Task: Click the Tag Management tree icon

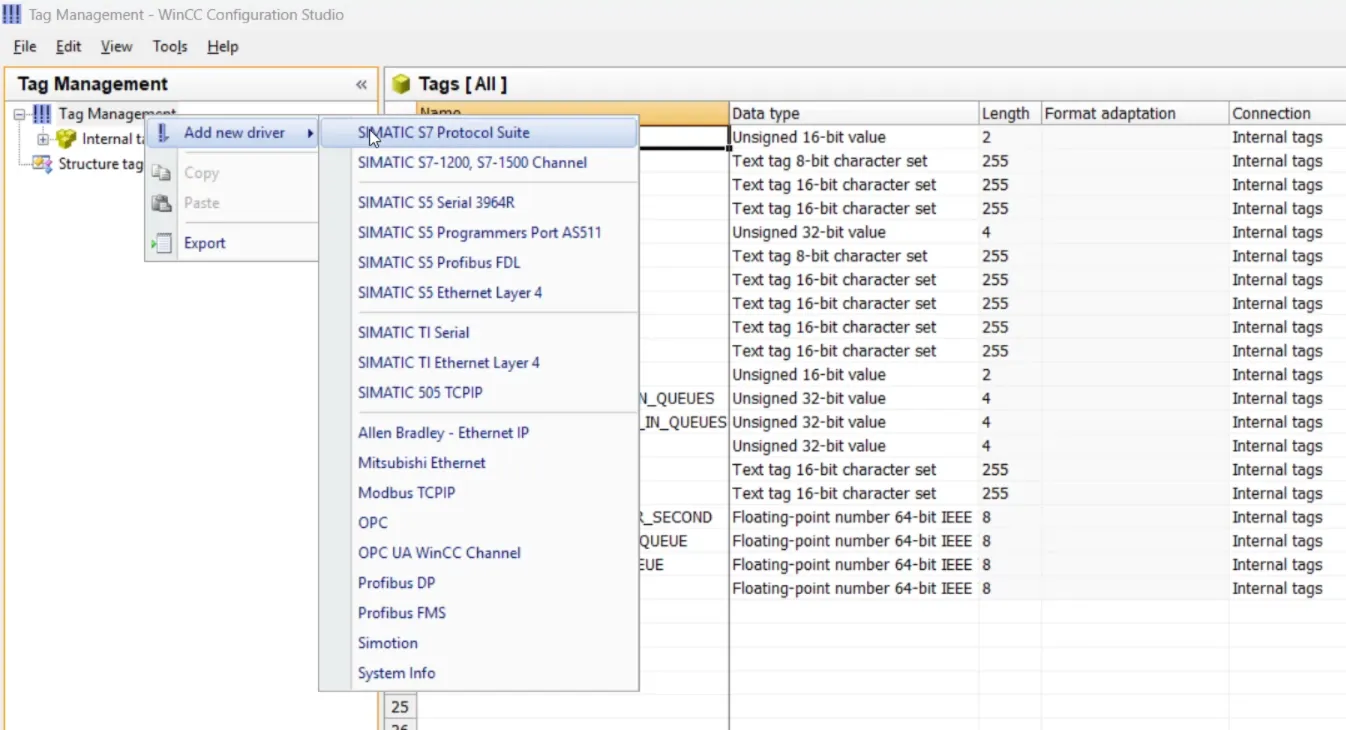Action: (x=41, y=114)
